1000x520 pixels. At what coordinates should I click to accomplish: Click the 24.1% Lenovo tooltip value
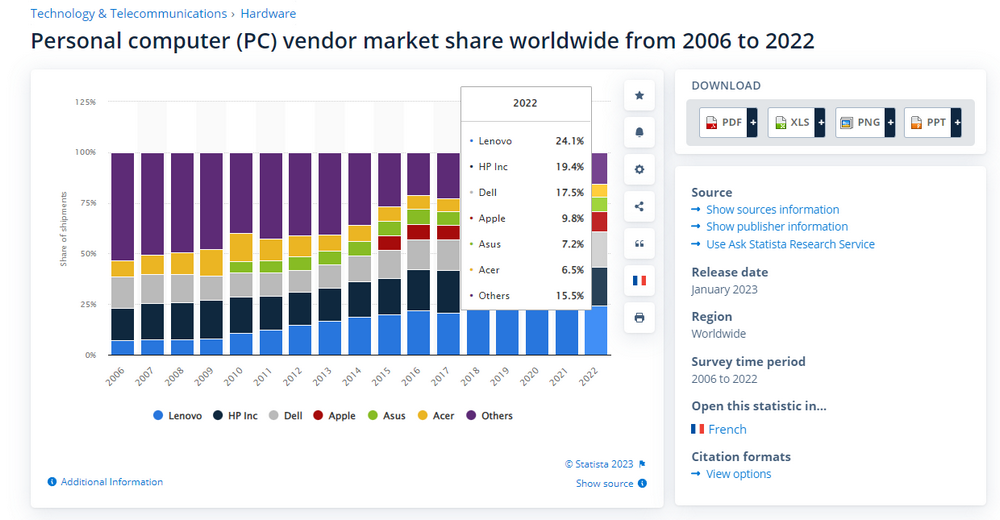[x=570, y=141]
